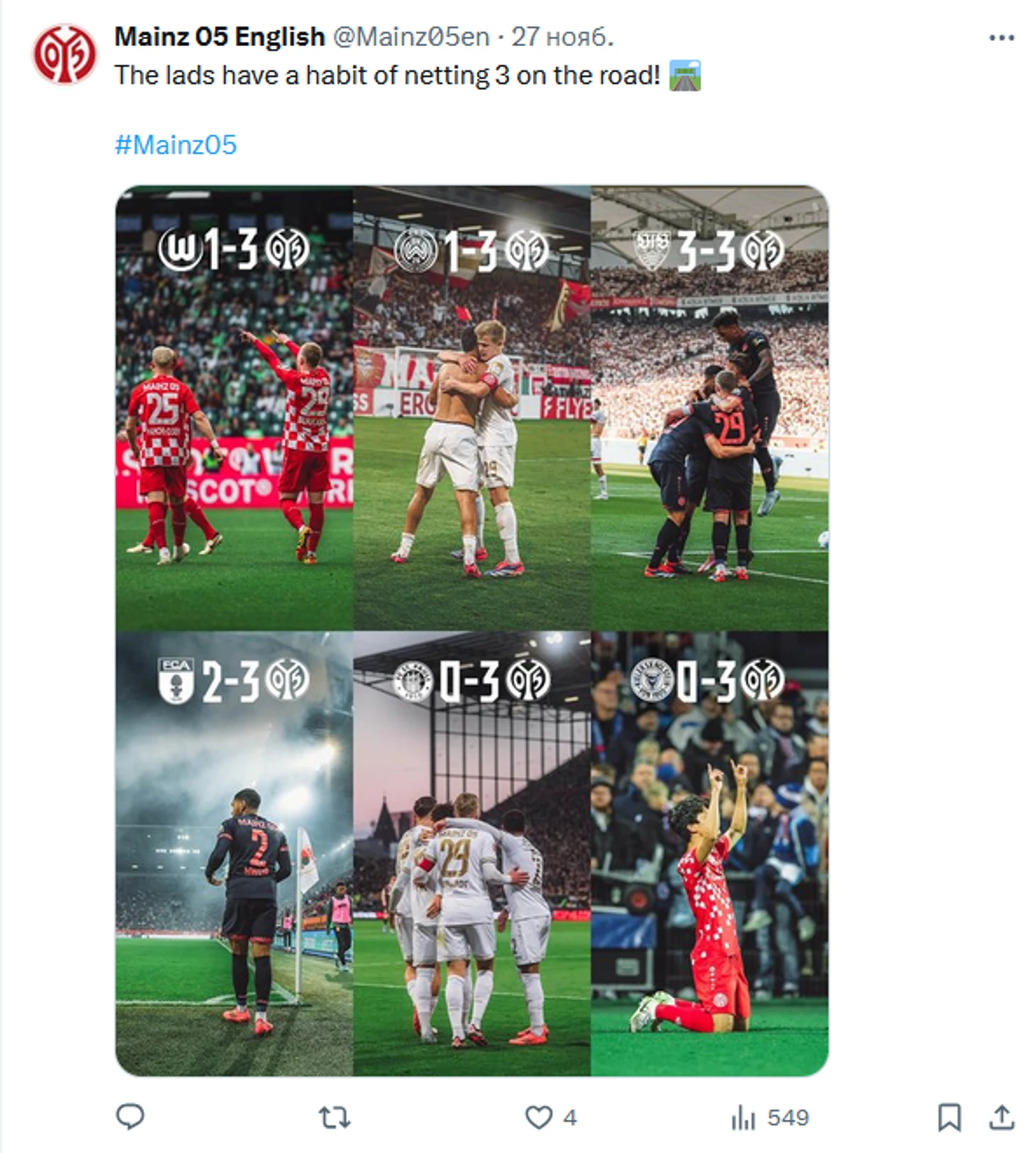
Task: Open the share upload icon
Action: pos(1002,1117)
